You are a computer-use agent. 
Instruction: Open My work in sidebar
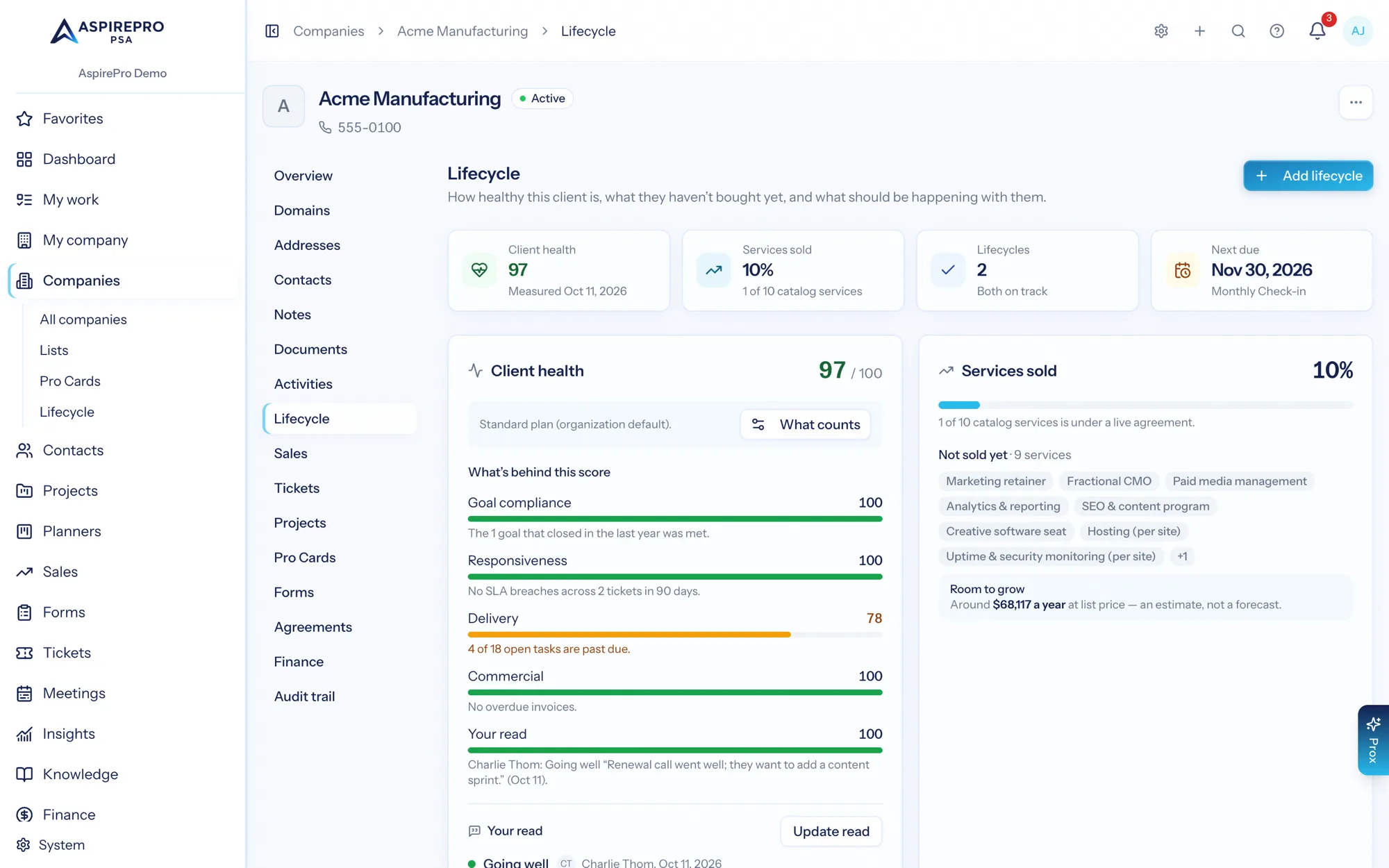click(x=123, y=200)
